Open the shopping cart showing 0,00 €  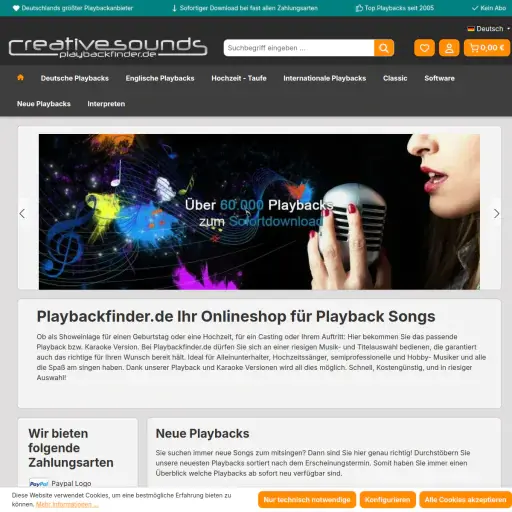487,48
